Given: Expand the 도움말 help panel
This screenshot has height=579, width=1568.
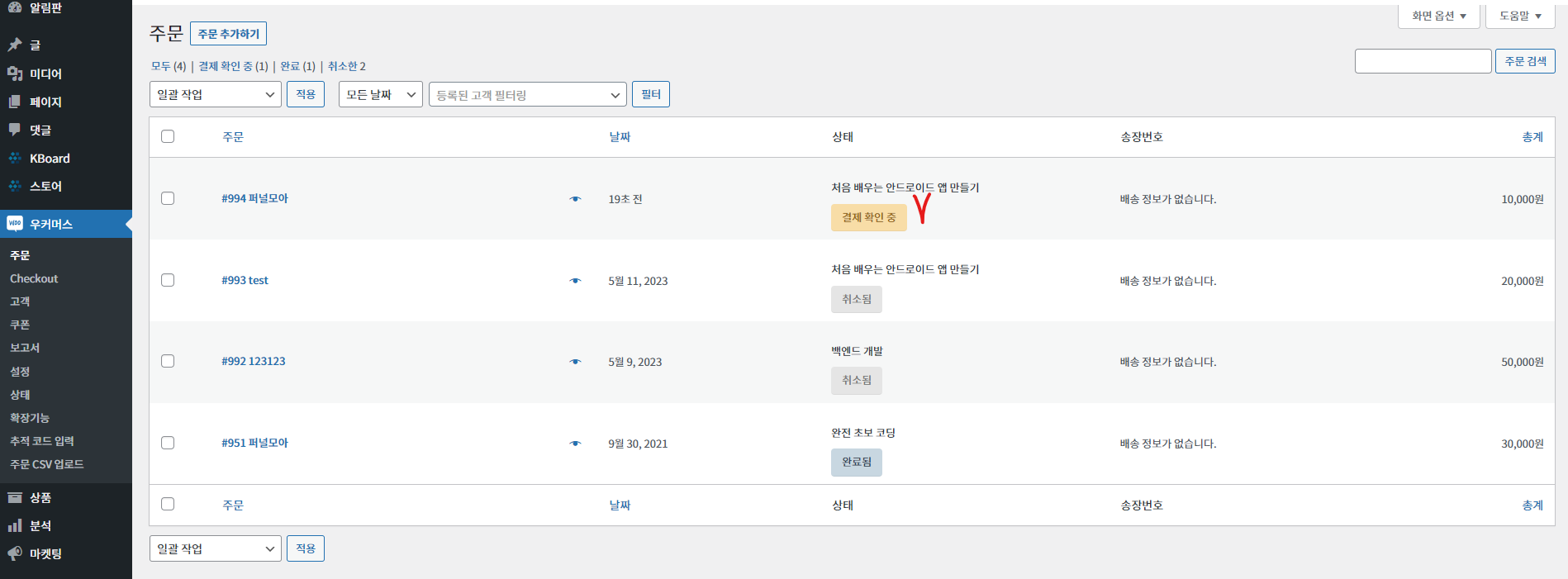Looking at the screenshot, I should [x=1520, y=16].
